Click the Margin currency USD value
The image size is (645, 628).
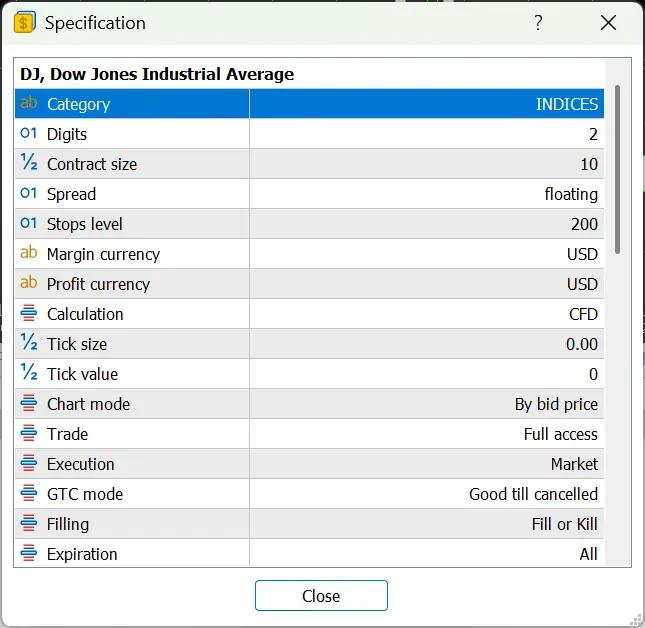click(x=582, y=255)
